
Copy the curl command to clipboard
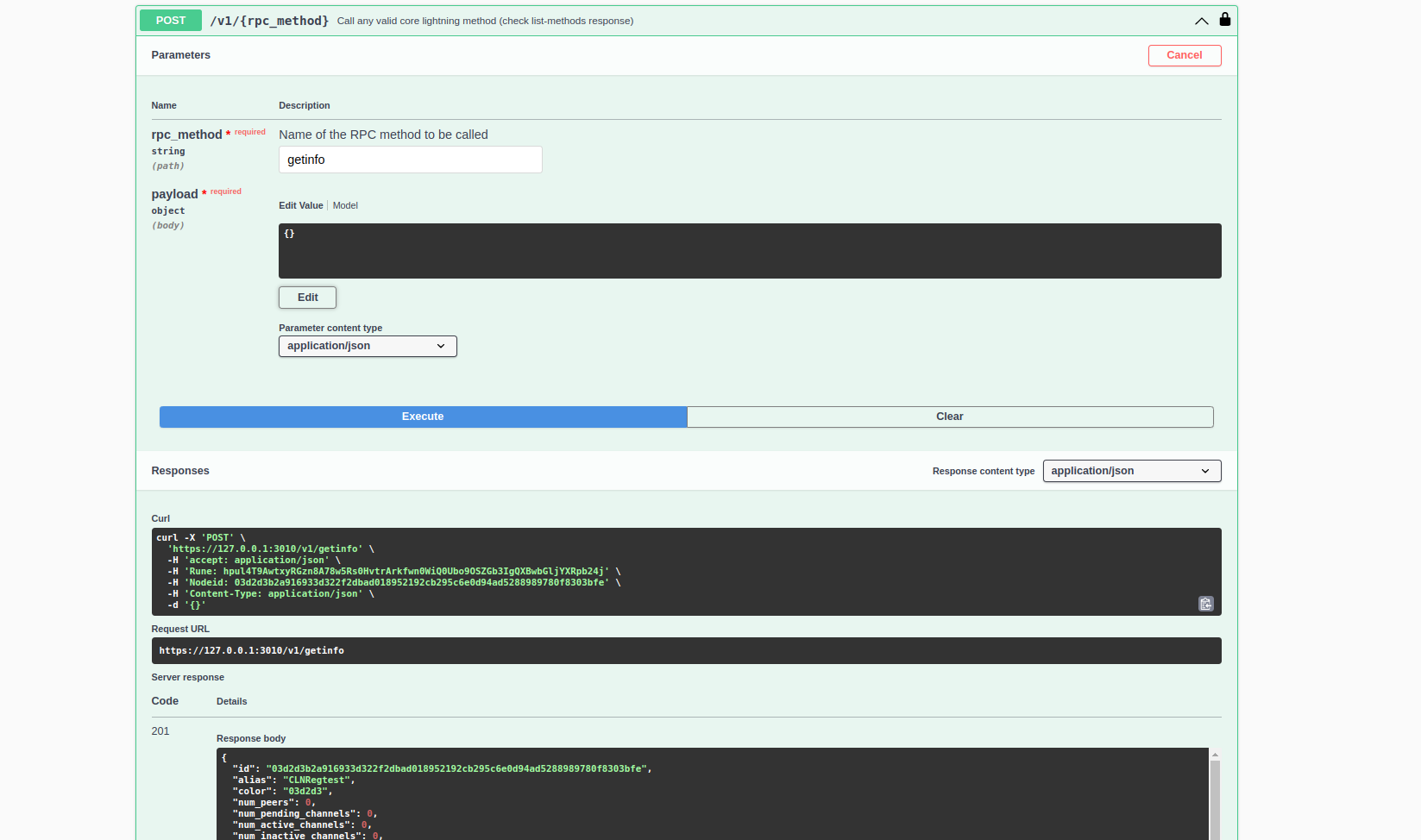pos(1205,604)
